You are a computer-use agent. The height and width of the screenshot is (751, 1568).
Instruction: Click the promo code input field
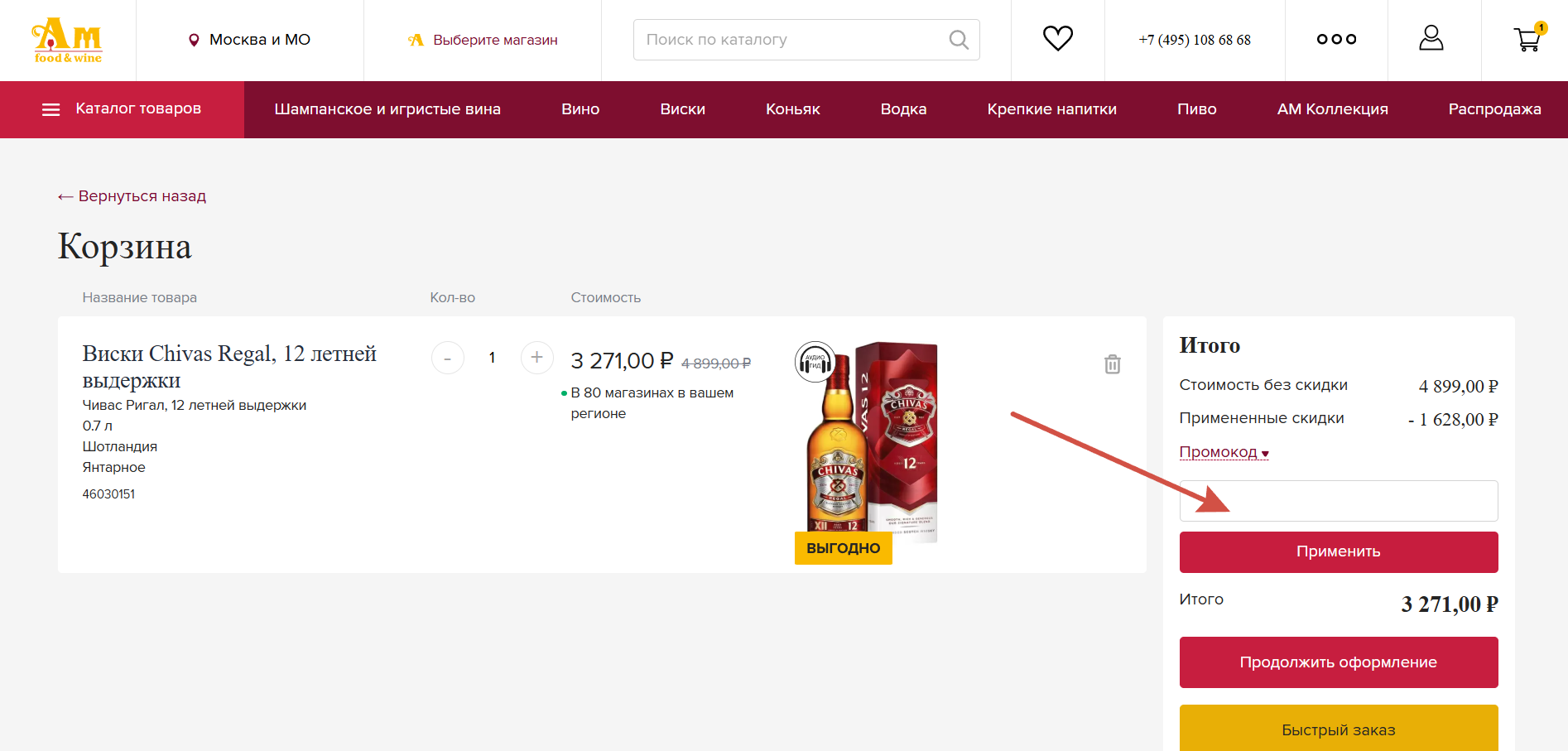tap(1339, 501)
